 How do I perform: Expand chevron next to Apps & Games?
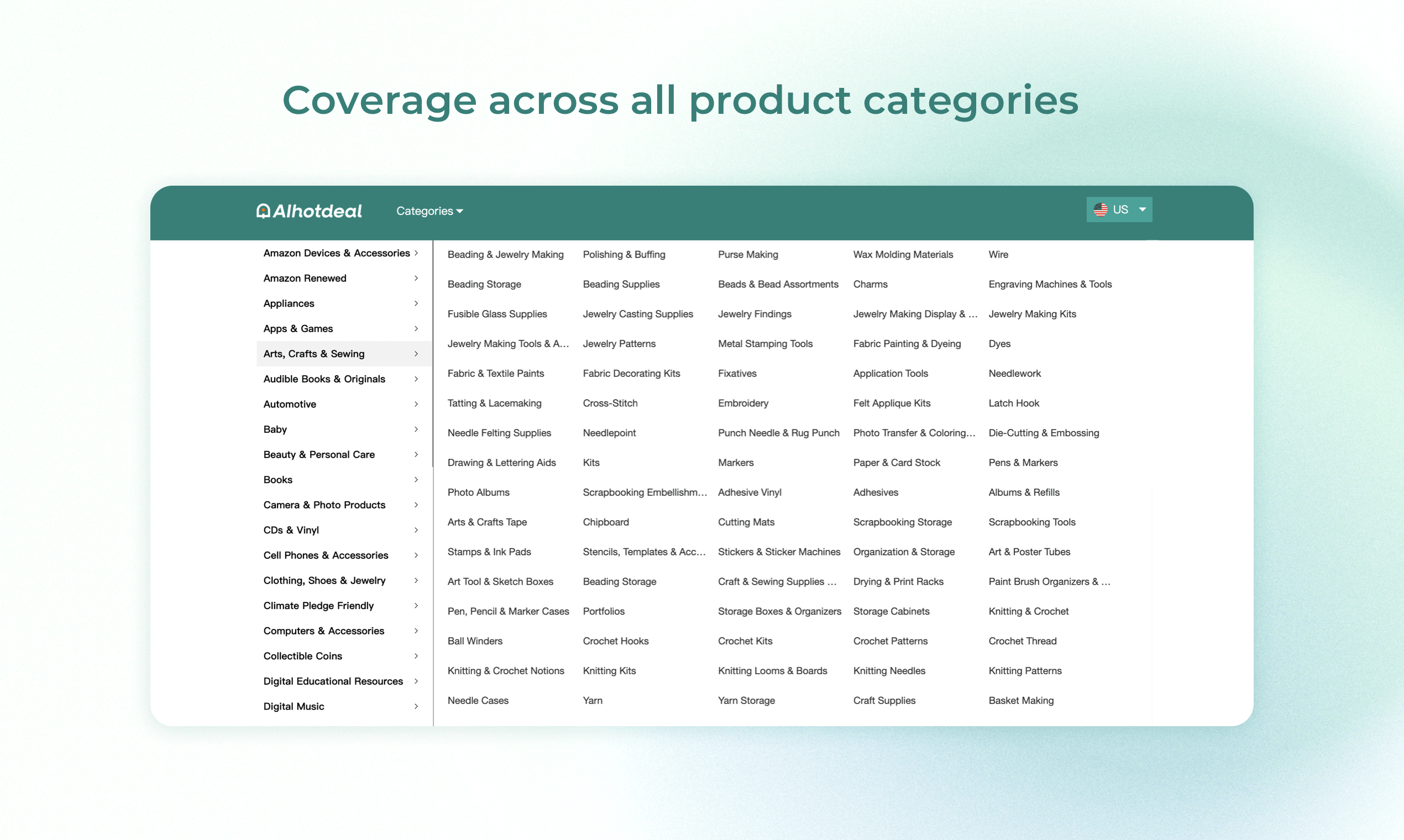416,328
